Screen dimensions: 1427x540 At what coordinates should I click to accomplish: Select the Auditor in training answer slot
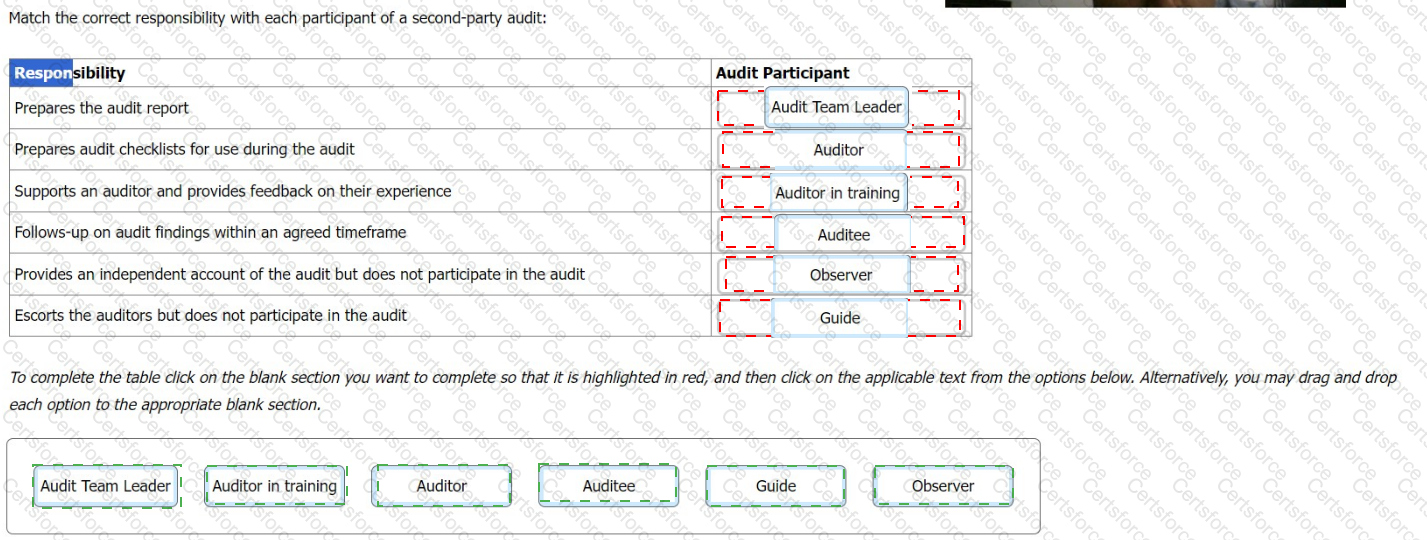838,193
